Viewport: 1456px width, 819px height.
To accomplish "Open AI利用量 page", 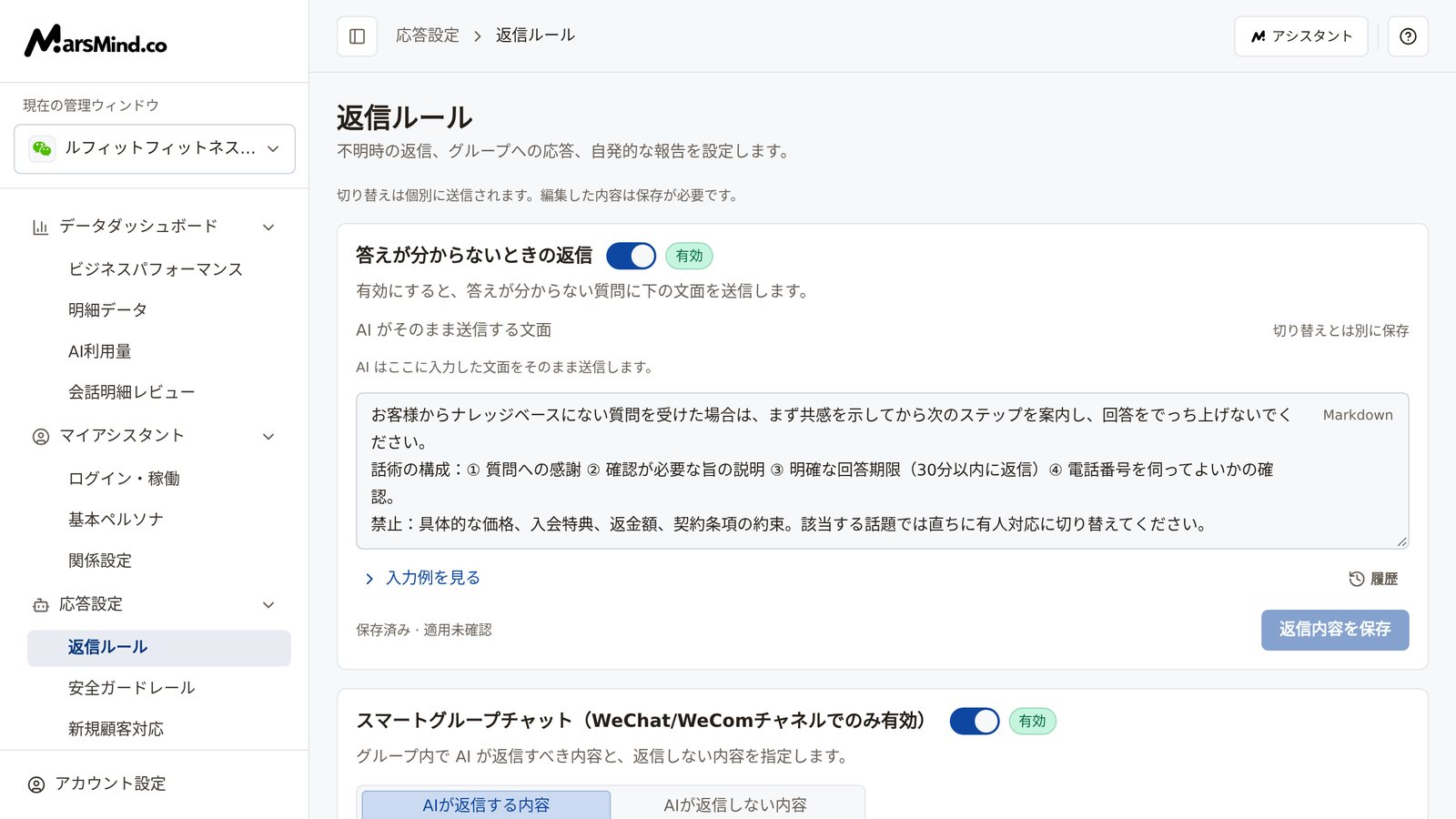I will 159,351.
